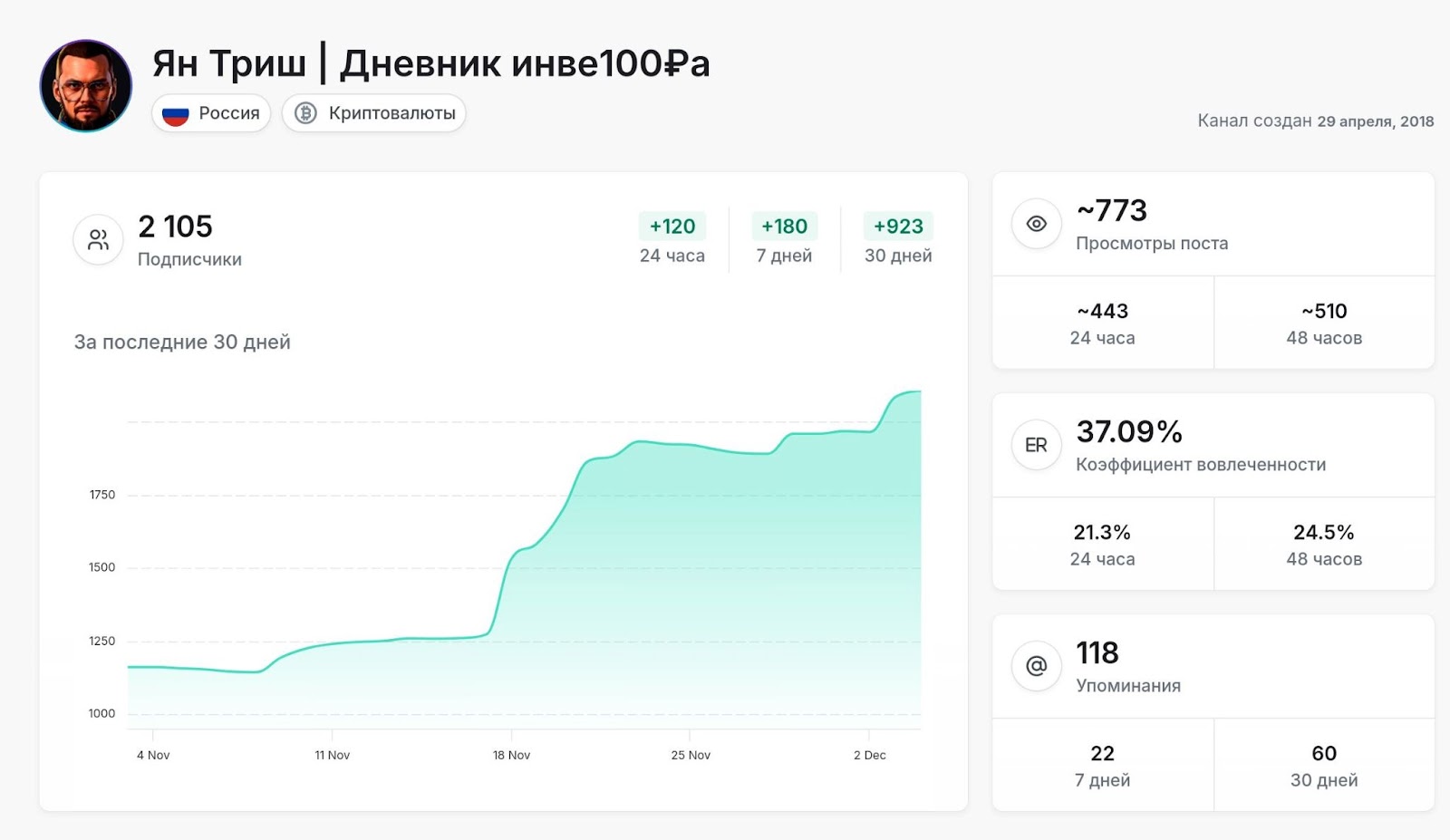The image size is (1450, 840).
Task: Click the post views eye icon
Action: (x=1036, y=223)
